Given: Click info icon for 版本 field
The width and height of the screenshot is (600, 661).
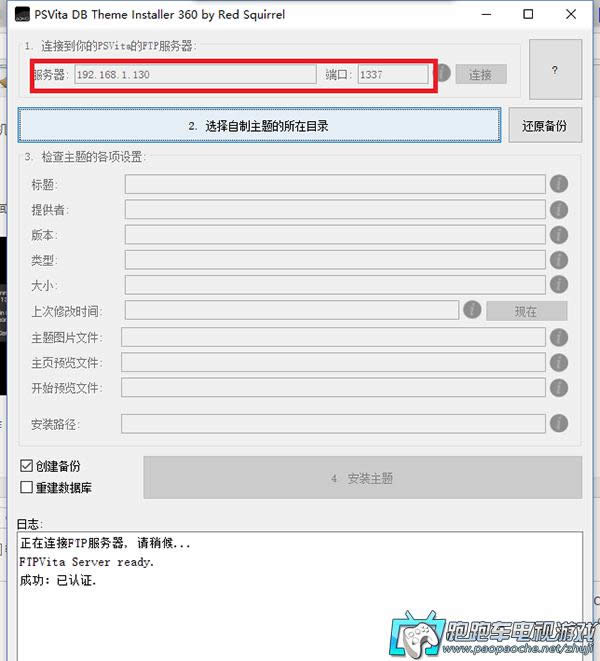Looking at the screenshot, I should (559, 234).
